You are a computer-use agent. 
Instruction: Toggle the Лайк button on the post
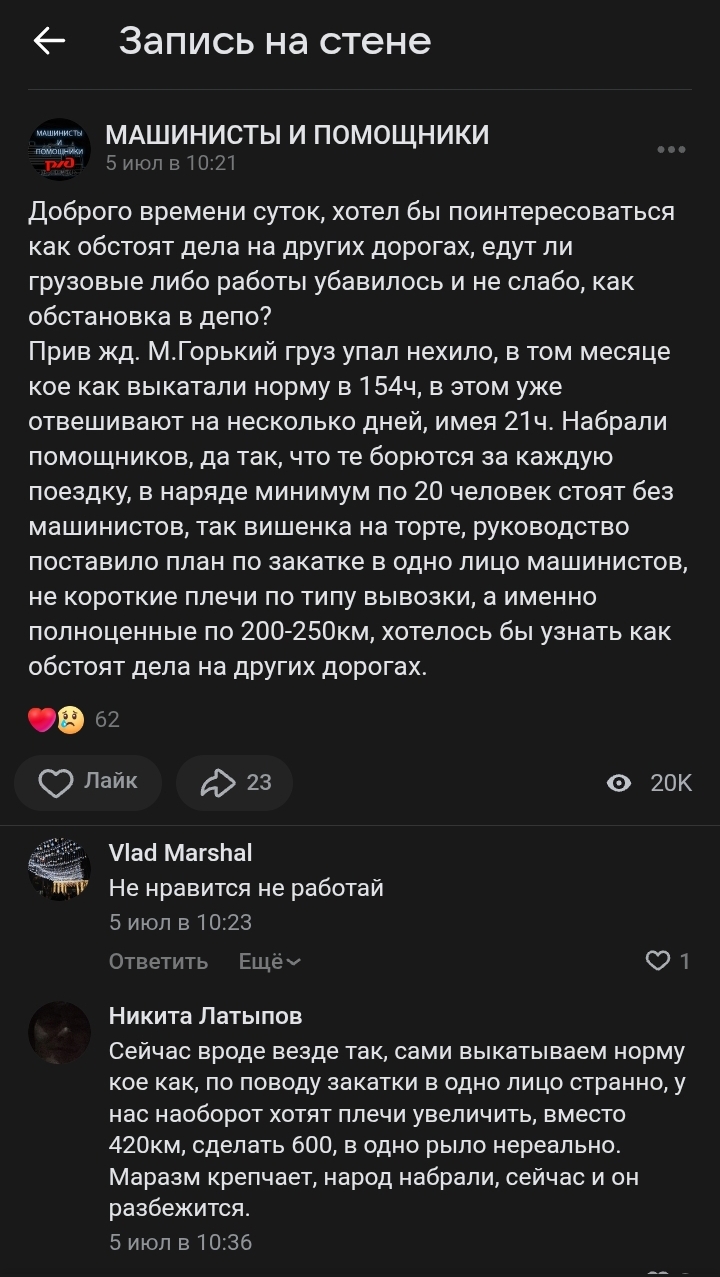coord(88,782)
